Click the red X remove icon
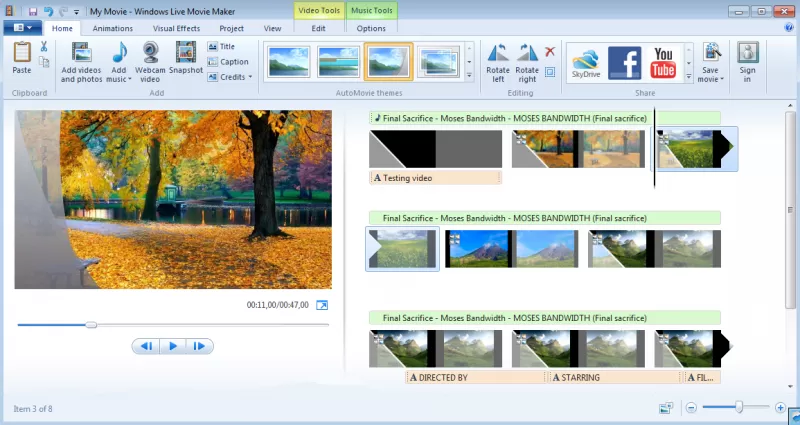This screenshot has width=800, height=425. (549, 52)
